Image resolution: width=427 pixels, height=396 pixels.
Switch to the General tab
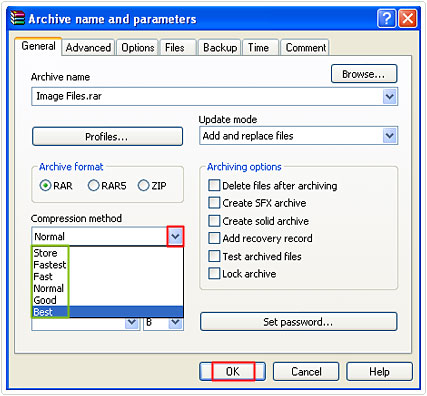point(38,46)
